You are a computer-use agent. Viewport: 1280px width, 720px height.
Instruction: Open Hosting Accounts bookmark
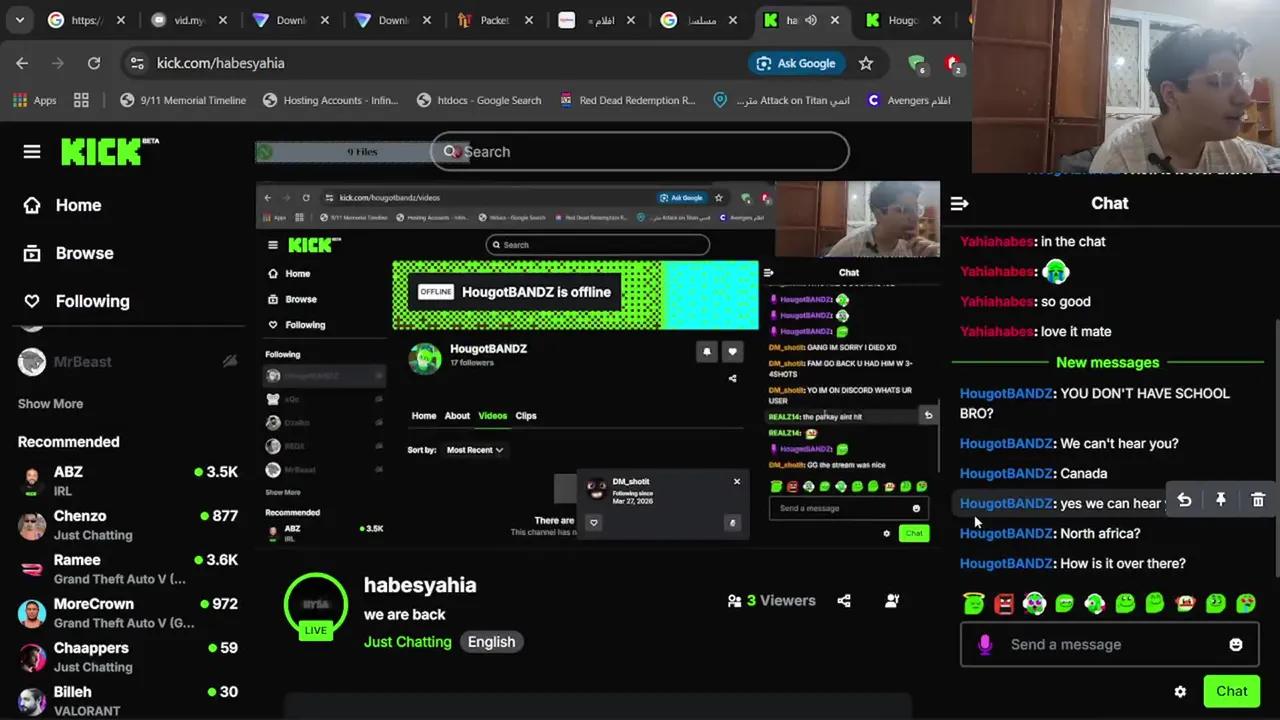click(x=330, y=100)
